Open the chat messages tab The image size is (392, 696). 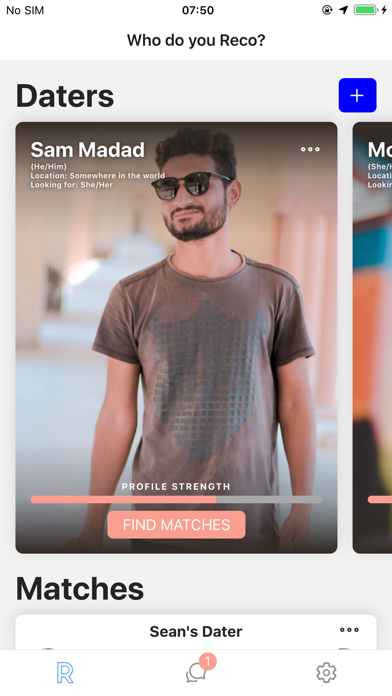pyautogui.click(x=196, y=673)
